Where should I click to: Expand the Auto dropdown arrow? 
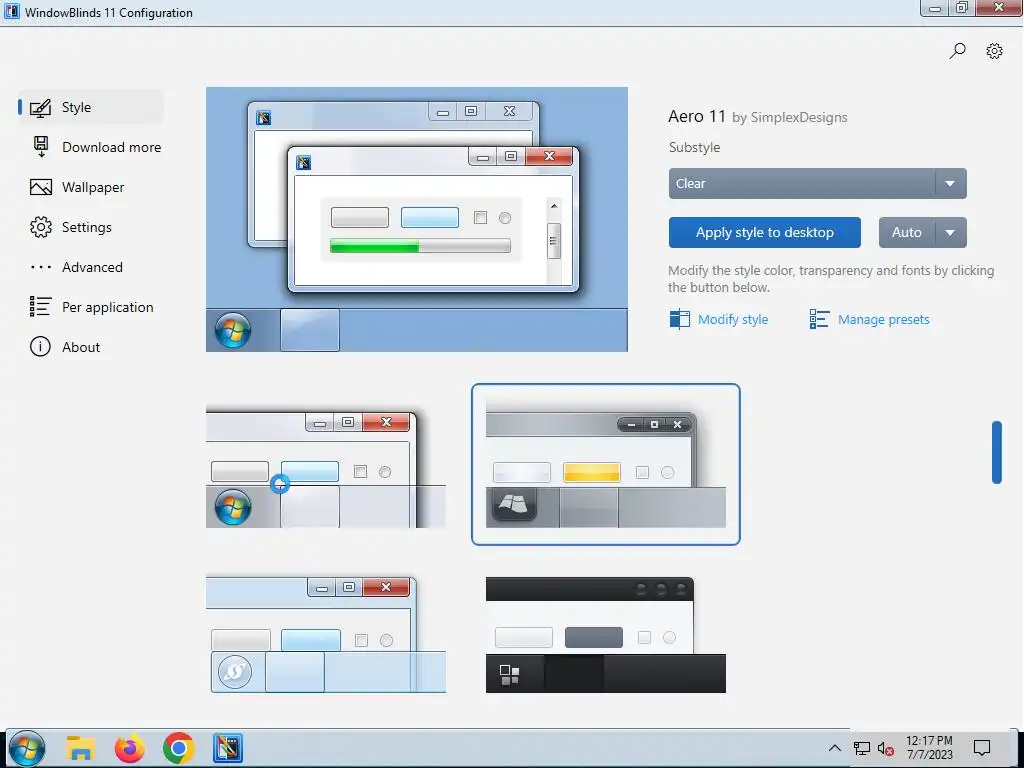951,232
